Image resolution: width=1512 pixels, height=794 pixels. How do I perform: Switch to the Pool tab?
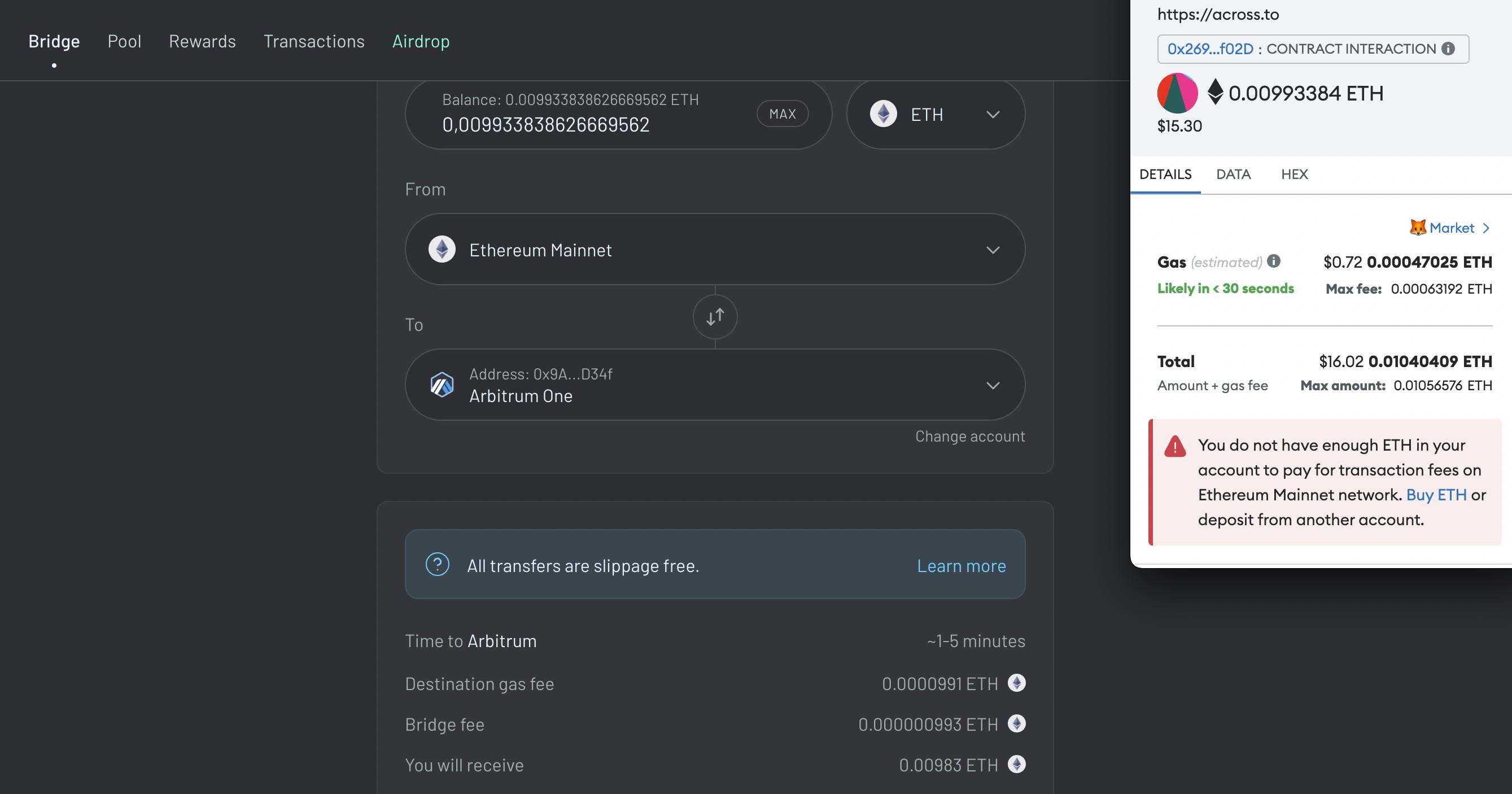(124, 41)
